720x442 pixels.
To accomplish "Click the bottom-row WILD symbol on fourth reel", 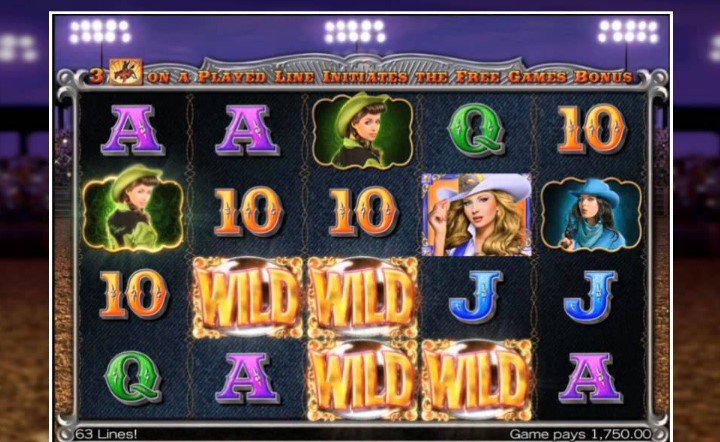I will [x=477, y=380].
